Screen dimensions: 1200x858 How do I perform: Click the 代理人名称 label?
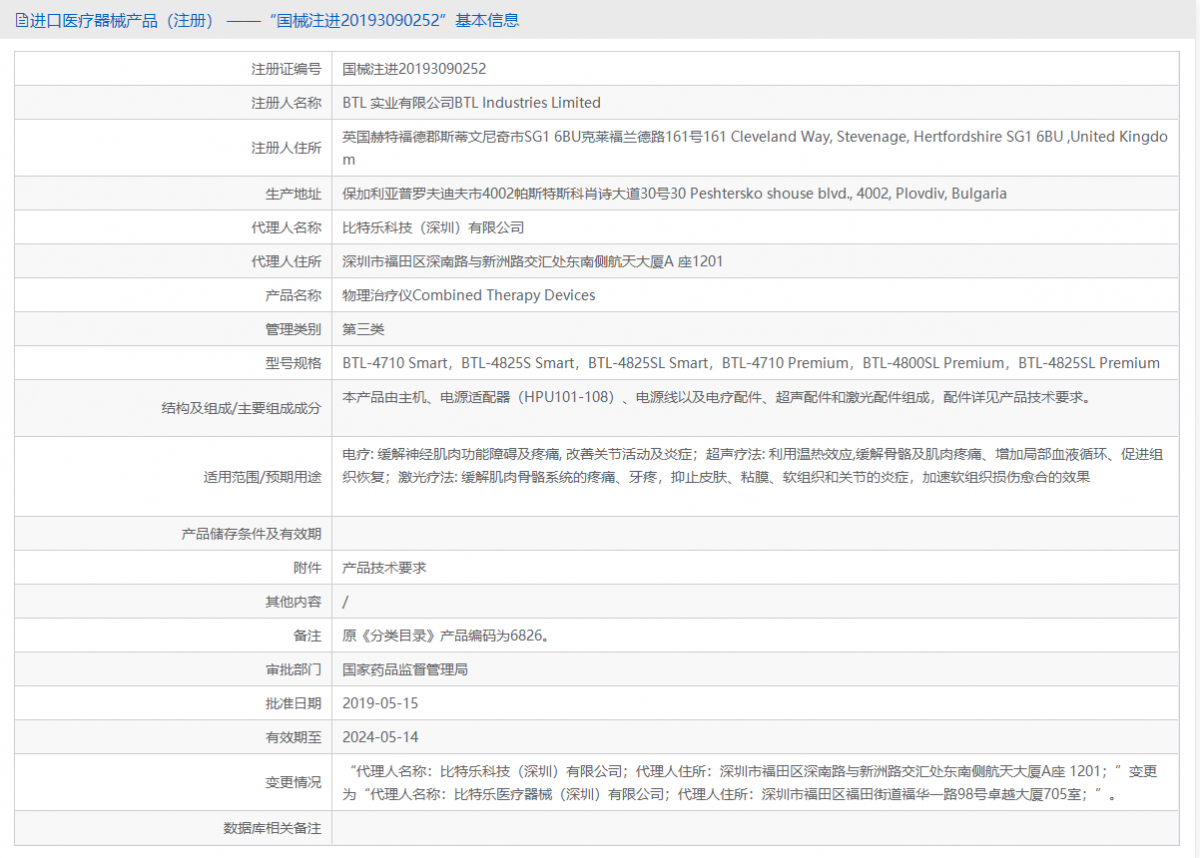point(286,227)
